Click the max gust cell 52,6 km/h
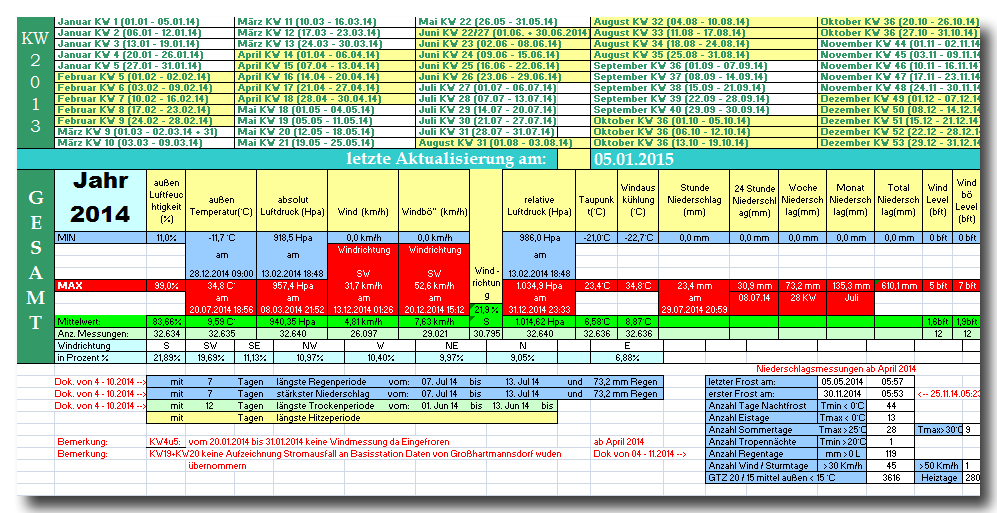The image size is (997, 513). point(435,286)
